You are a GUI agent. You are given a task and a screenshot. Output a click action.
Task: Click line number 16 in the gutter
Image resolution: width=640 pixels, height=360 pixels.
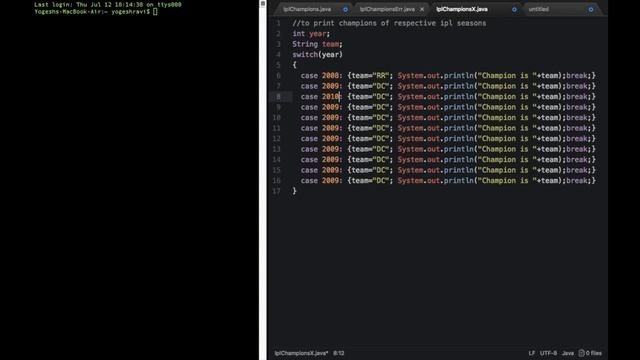click(x=276, y=181)
